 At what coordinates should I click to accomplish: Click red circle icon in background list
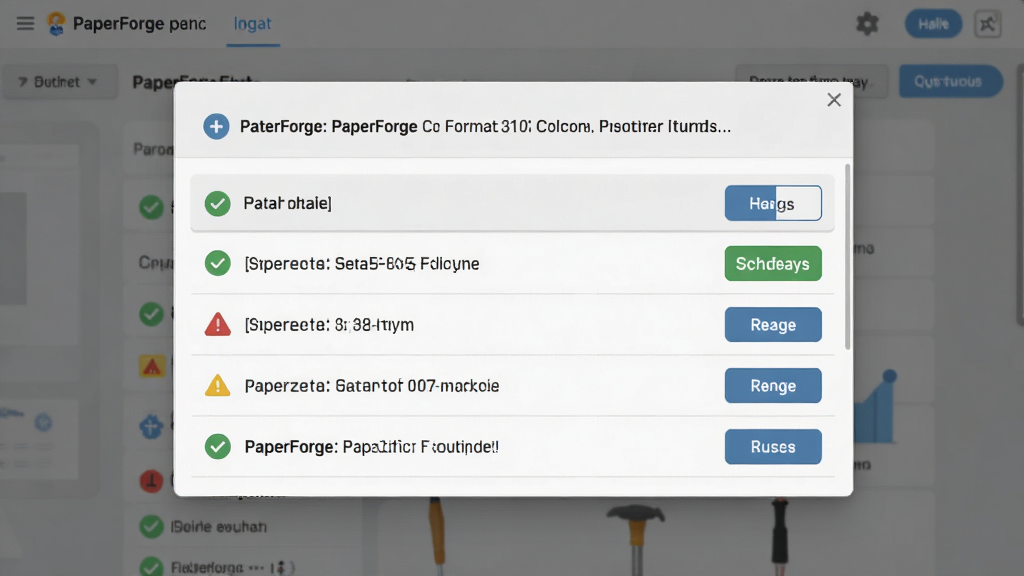pyautogui.click(x=152, y=481)
